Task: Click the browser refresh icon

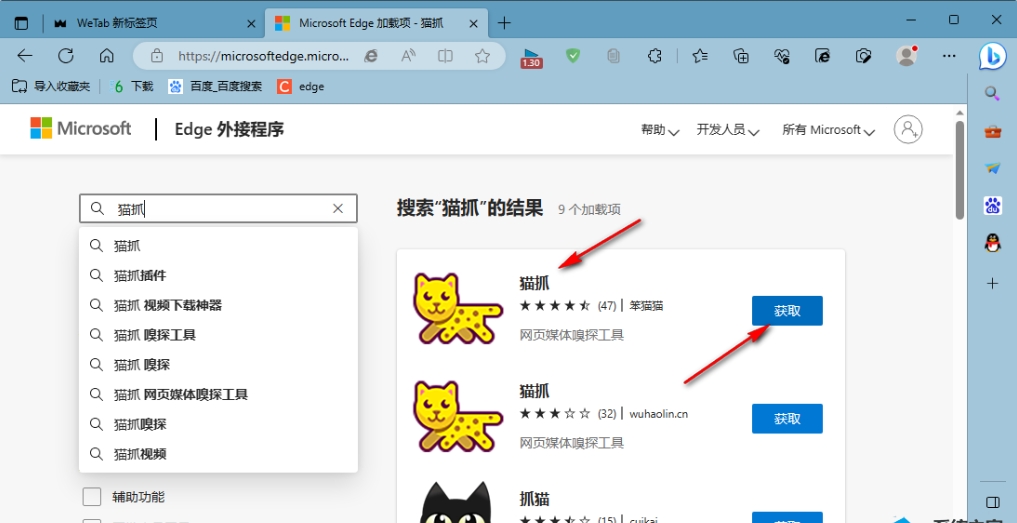Action: tap(66, 56)
